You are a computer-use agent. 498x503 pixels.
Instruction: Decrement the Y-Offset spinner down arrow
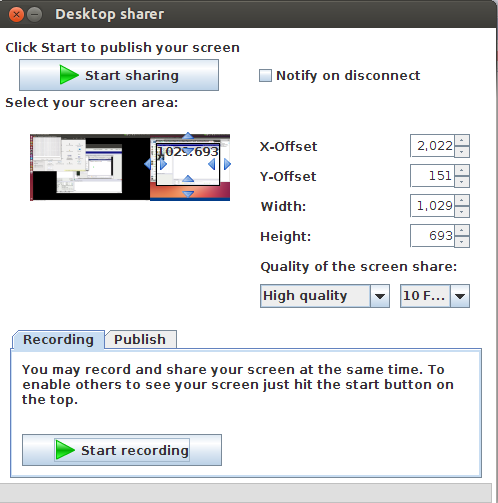click(x=462, y=182)
